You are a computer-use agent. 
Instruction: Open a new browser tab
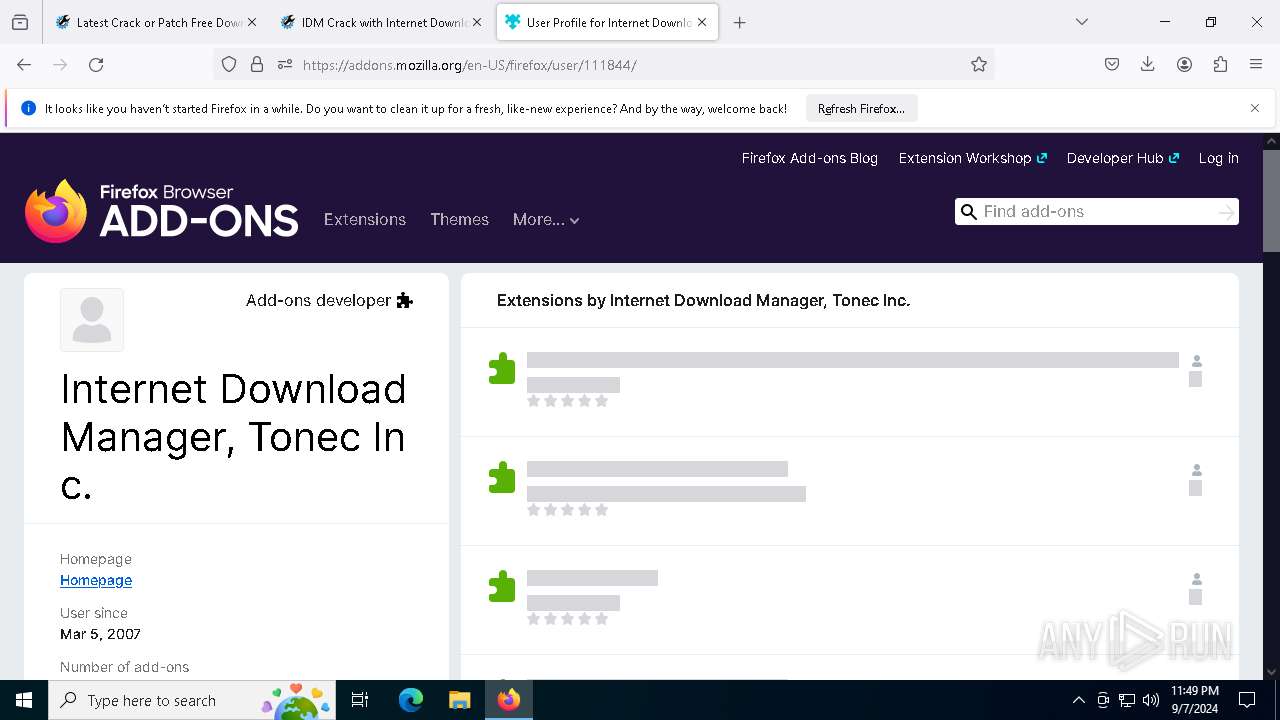[740, 22]
